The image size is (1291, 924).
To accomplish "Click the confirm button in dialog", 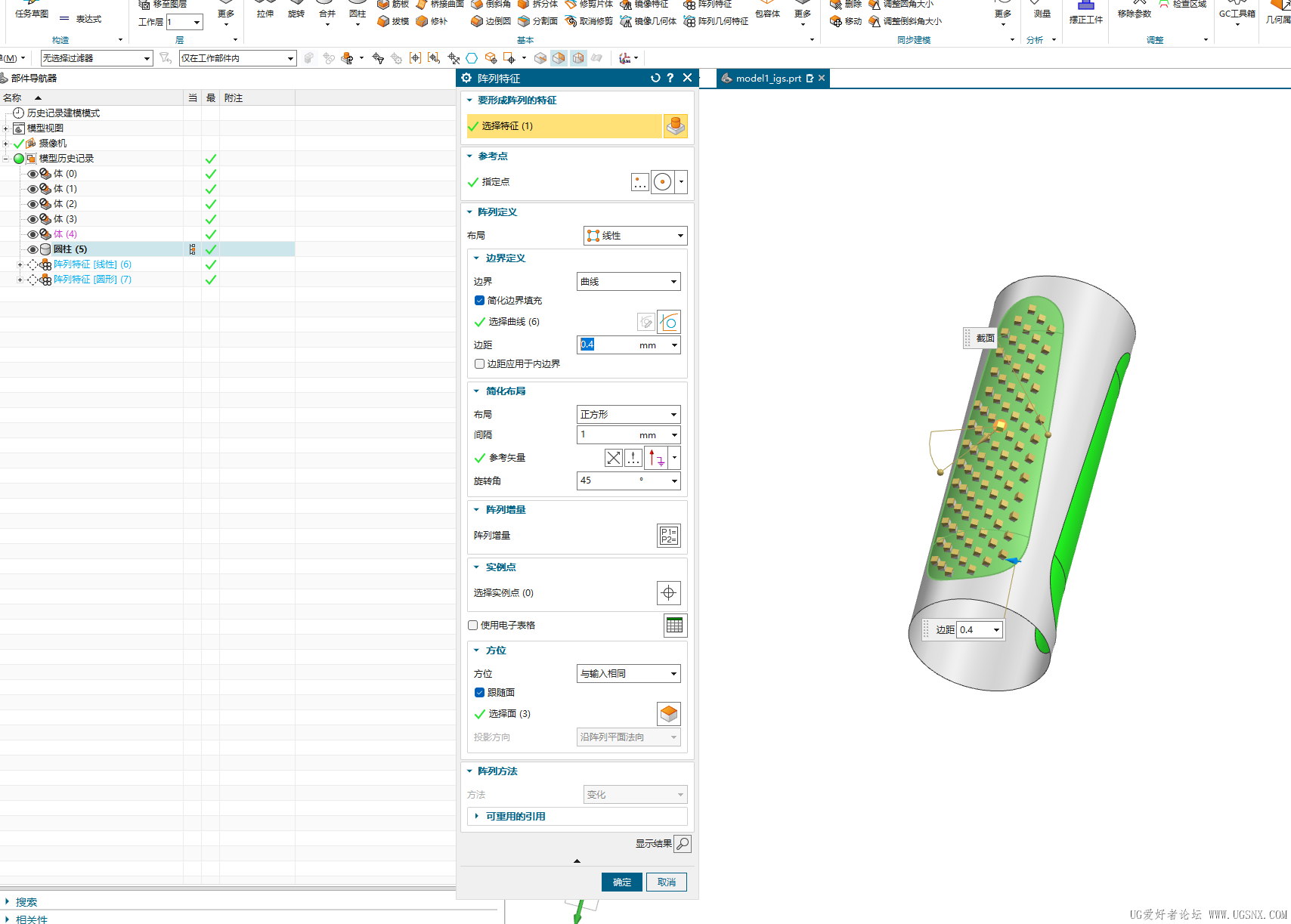I will (x=621, y=882).
